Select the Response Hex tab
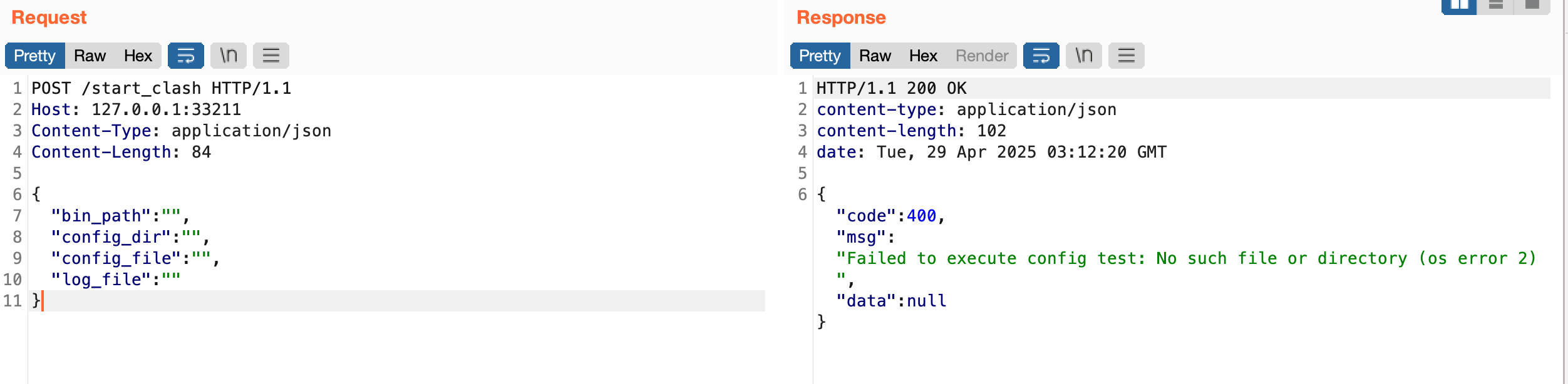1568x384 pixels. click(923, 56)
